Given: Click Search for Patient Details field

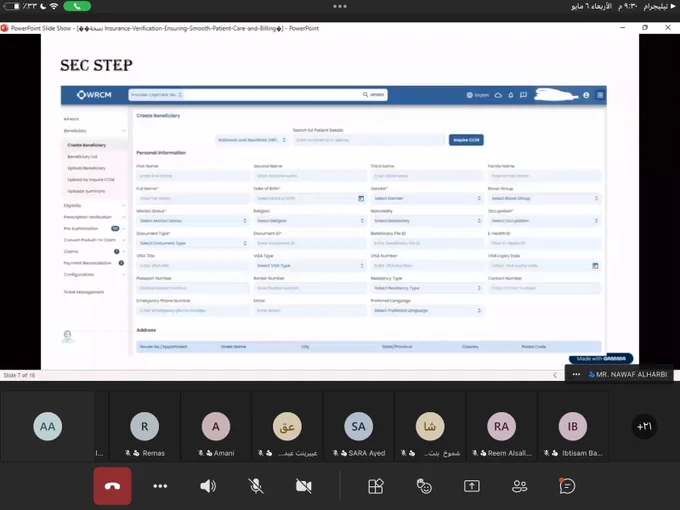Looking at the screenshot, I should pyautogui.click(x=369, y=140).
